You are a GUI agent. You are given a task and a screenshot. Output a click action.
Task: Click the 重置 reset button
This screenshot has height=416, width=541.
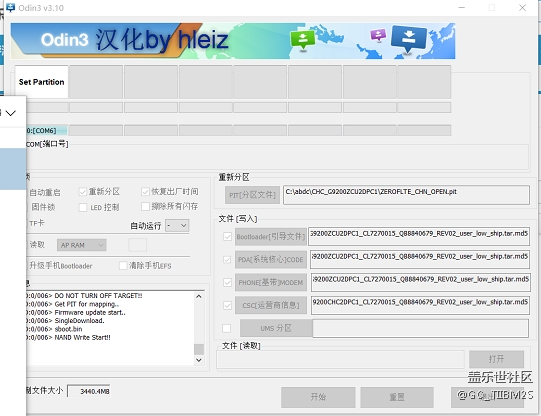tap(397, 397)
